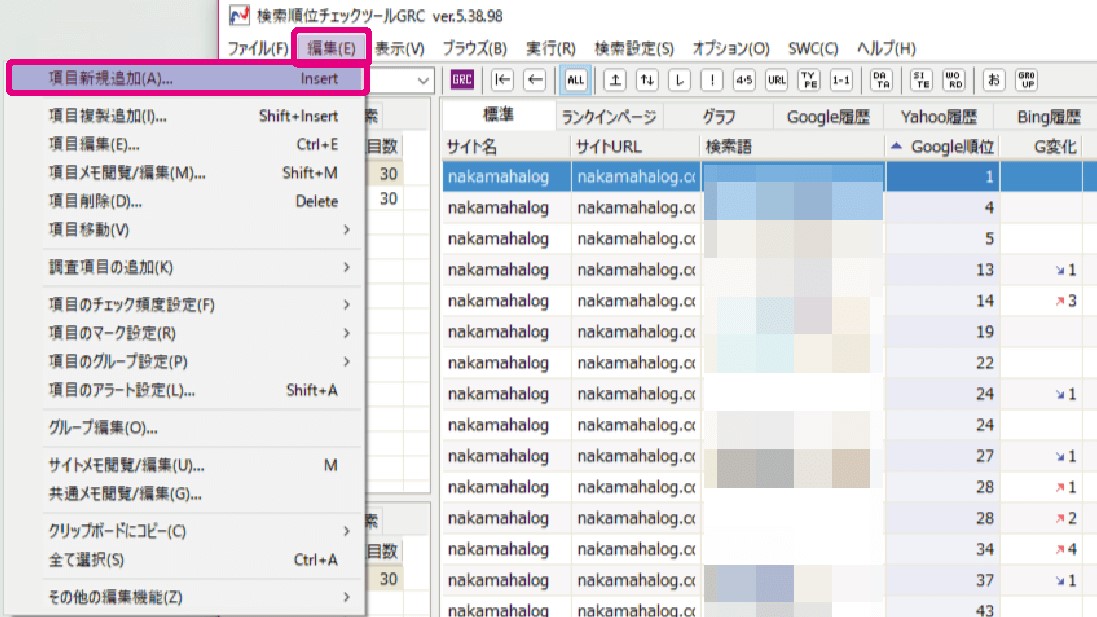The image size is (1097, 617).
Task: Click the upload-style up arrow toolbar icon
Action: point(614,80)
